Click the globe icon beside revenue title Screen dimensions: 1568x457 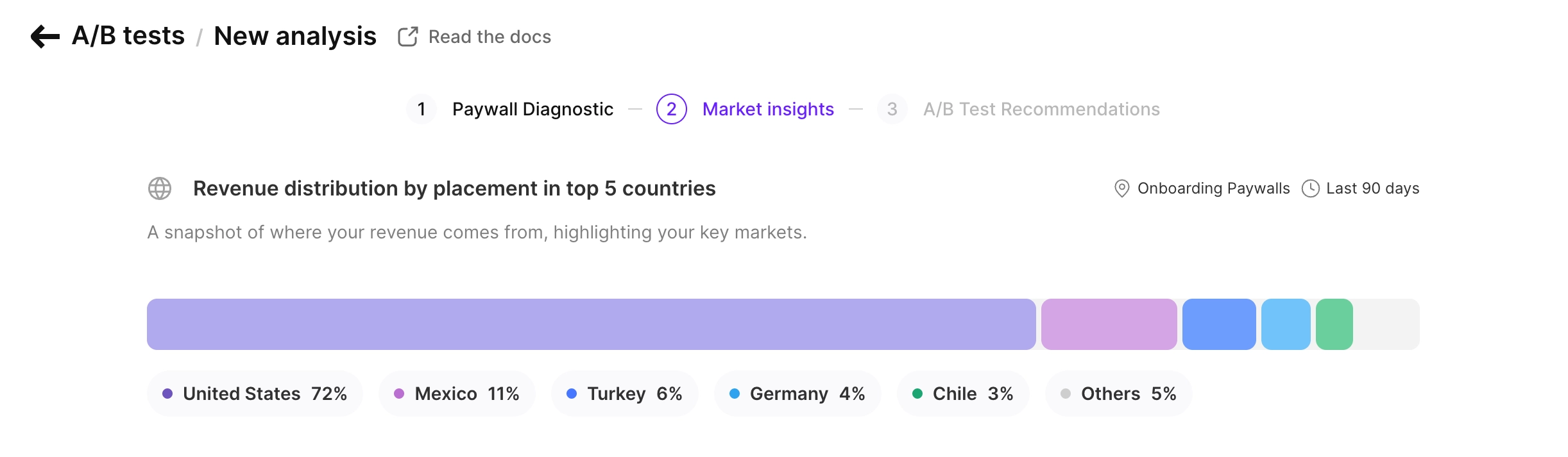click(160, 188)
